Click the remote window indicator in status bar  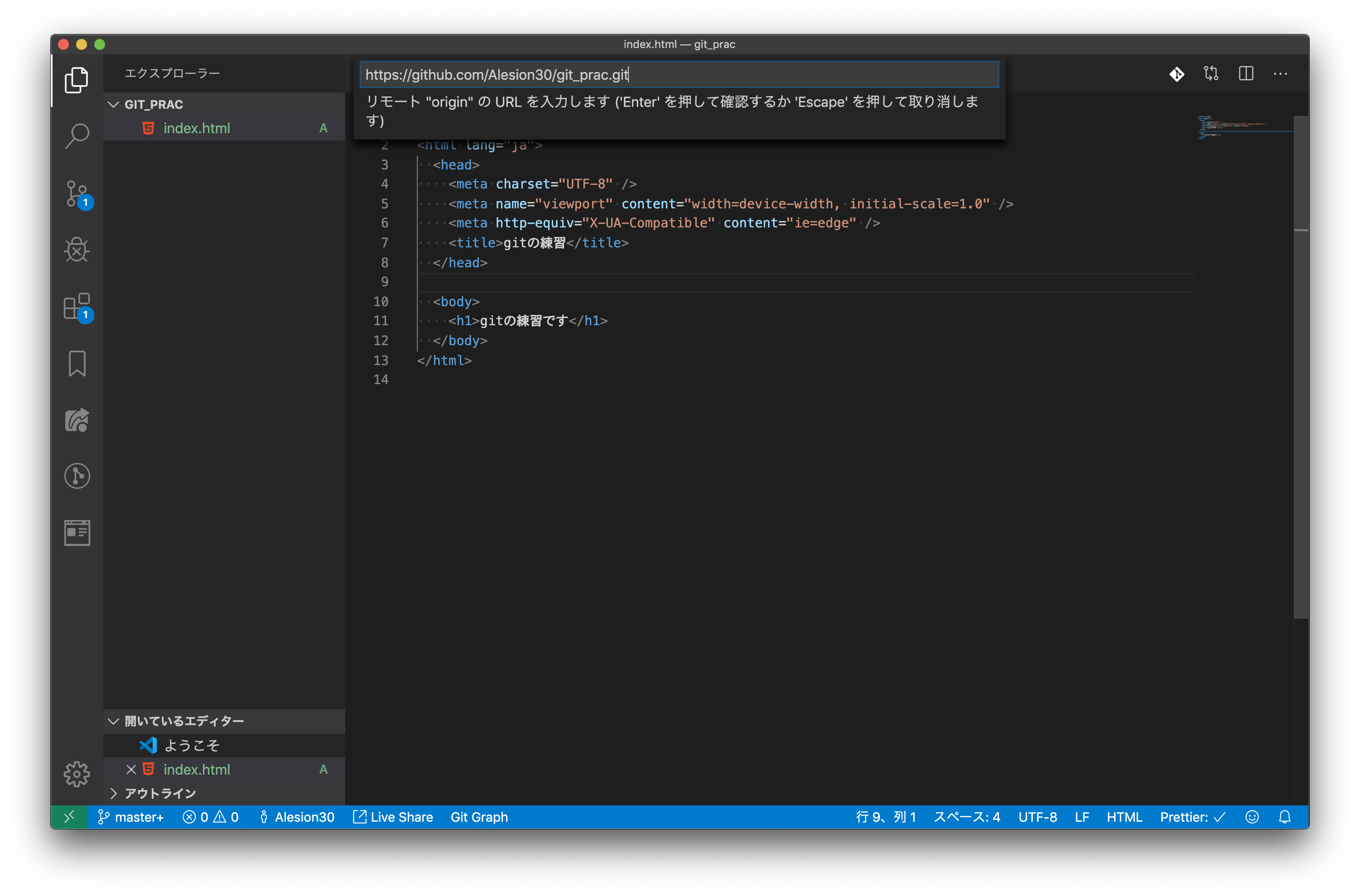[69, 817]
